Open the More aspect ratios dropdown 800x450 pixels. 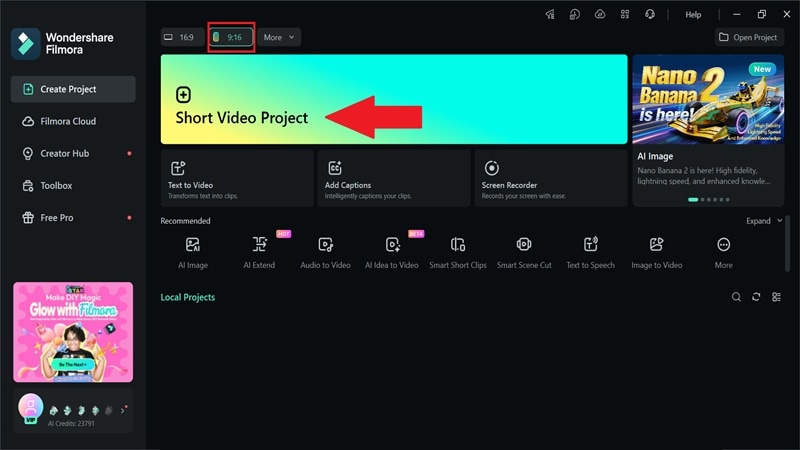pyautogui.click(x=279, y=37)
